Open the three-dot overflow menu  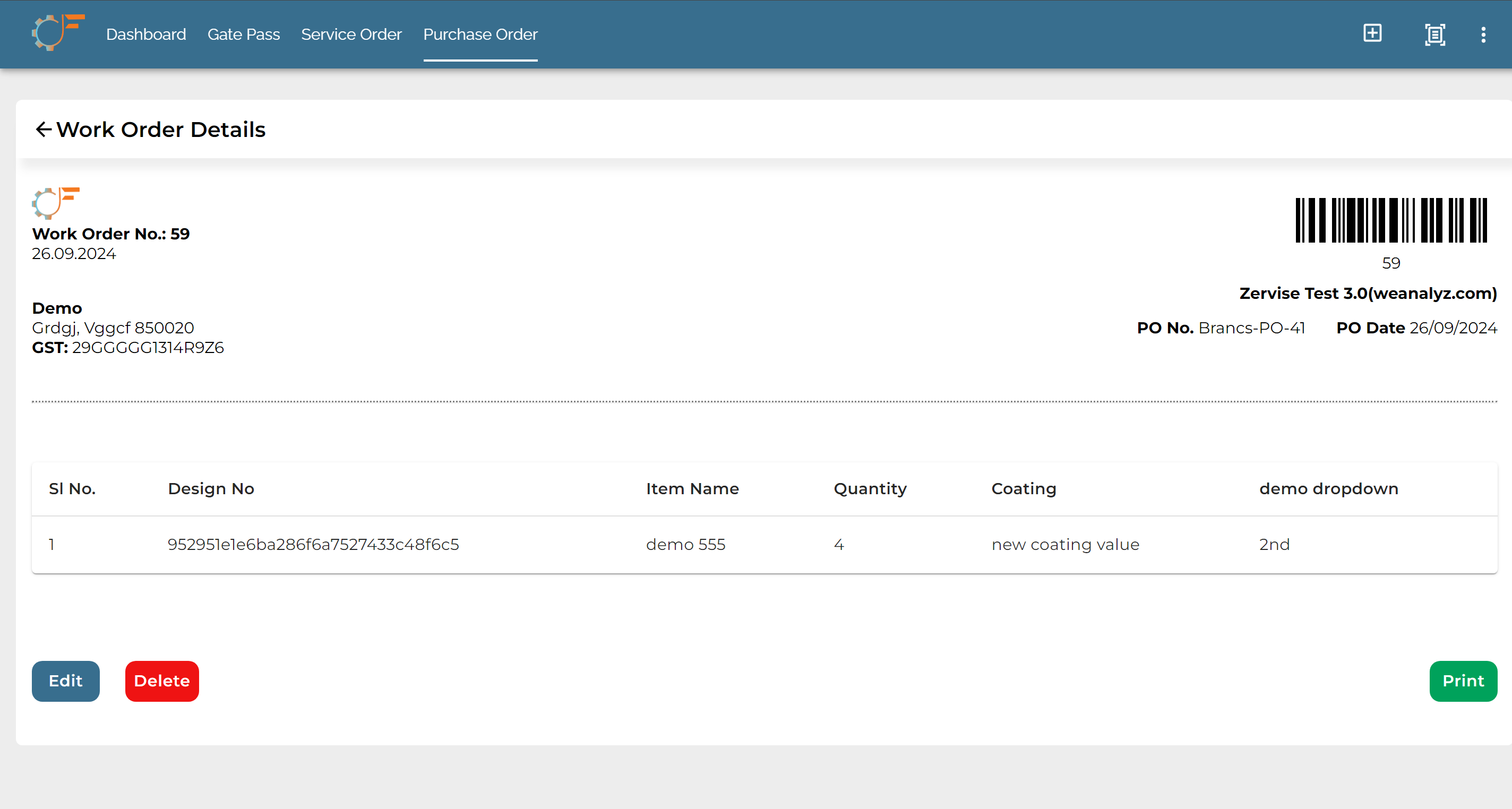coord(1483,35)
